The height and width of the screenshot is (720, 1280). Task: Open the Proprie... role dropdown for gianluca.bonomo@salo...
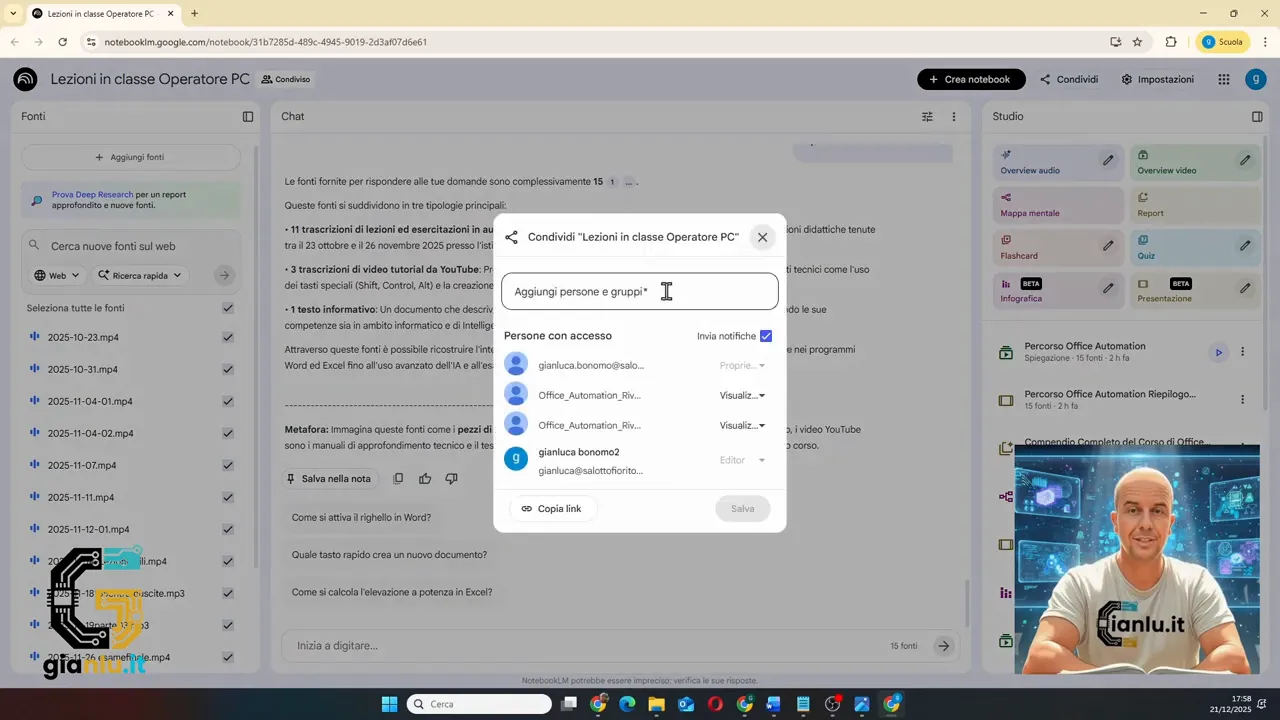[x=742, y=365]
